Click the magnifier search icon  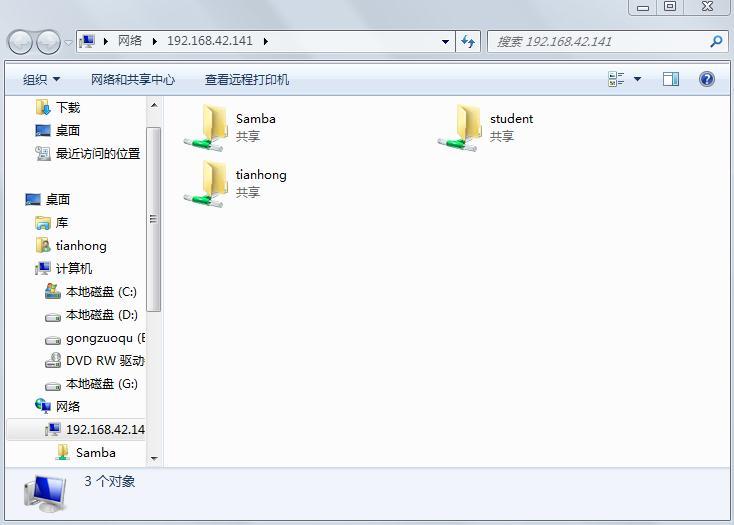pos(716,42)
